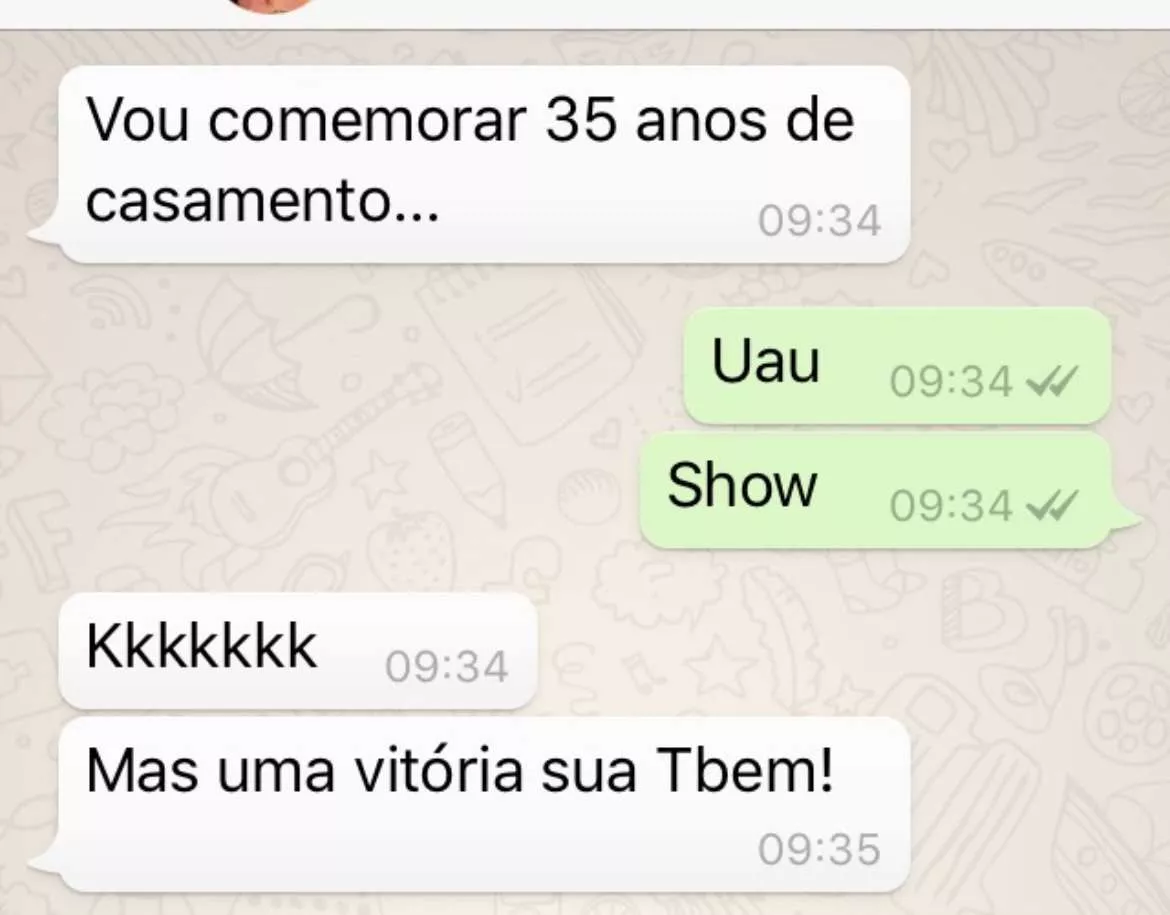Select the "Kkkkkkk" received message
Viewport: 1170px width, 915px height.
tap(298, 652)
